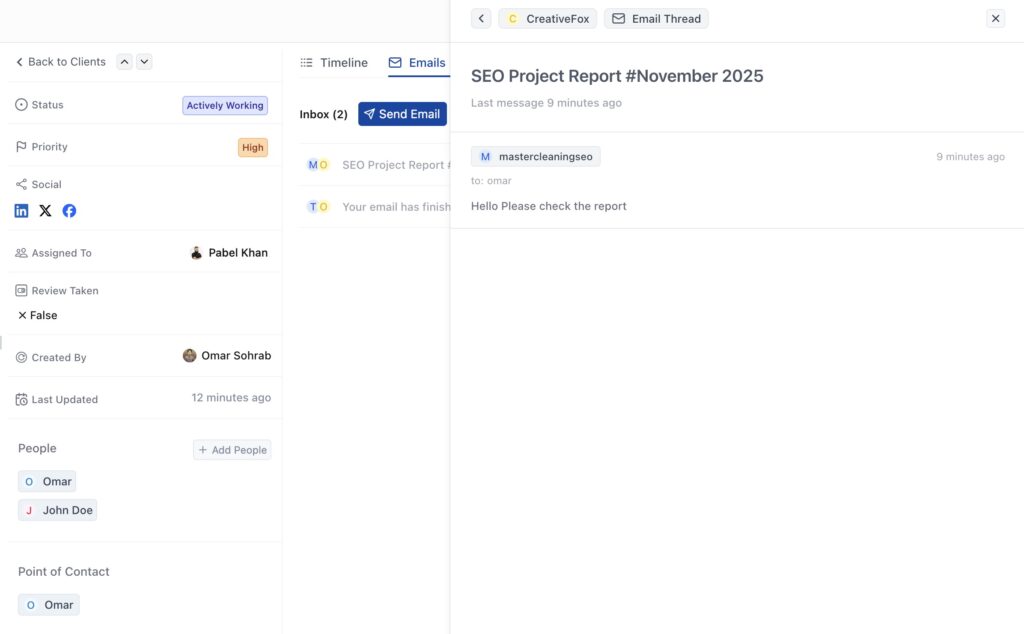
Task: Toggle the High priority badge
Action: (x=252, y=147)
